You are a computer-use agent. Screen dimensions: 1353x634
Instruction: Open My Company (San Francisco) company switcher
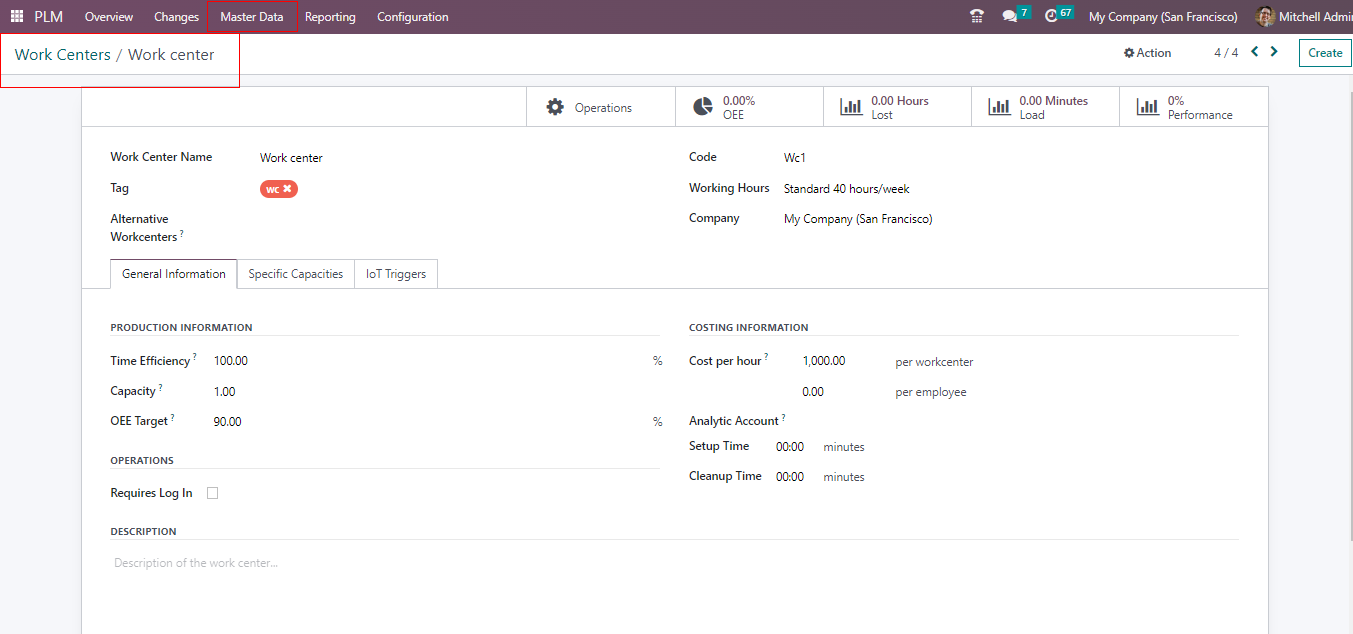[x=1162, y=17]
